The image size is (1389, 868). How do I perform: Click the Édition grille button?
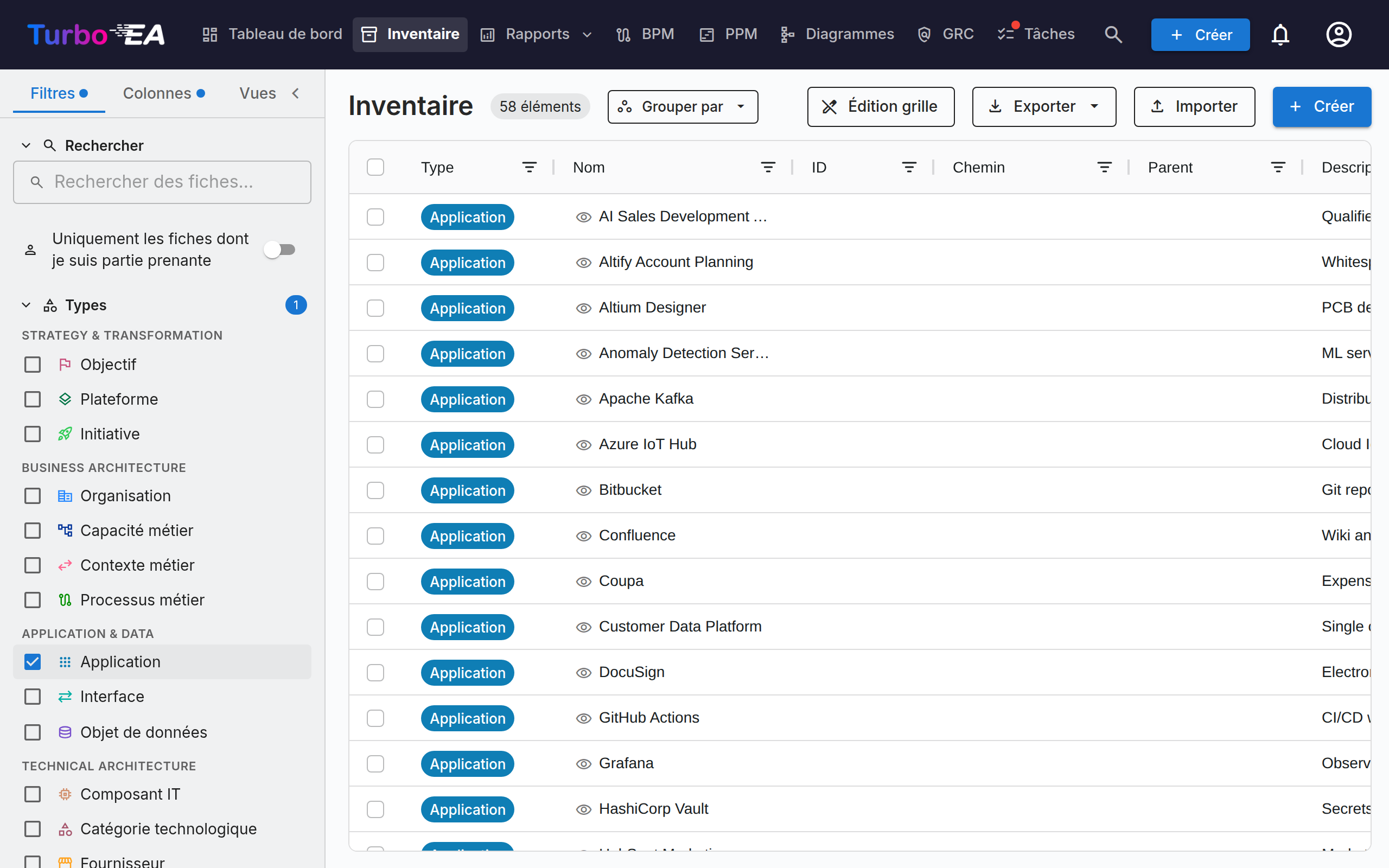881,107
